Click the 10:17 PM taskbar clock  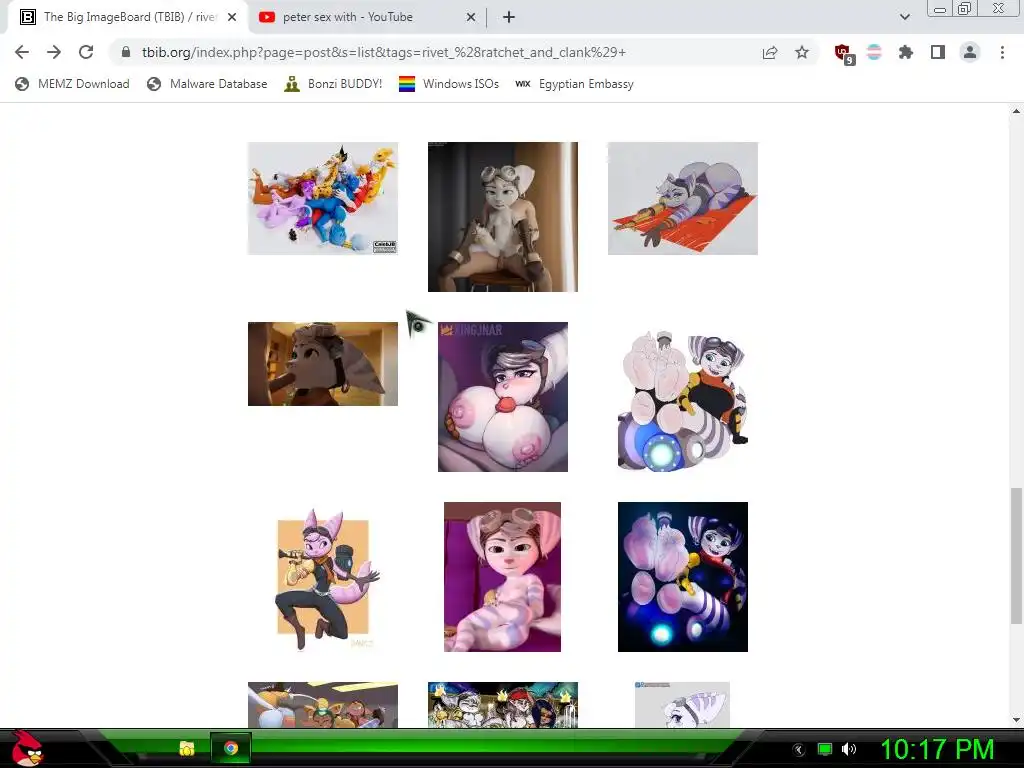click(937, 749)
